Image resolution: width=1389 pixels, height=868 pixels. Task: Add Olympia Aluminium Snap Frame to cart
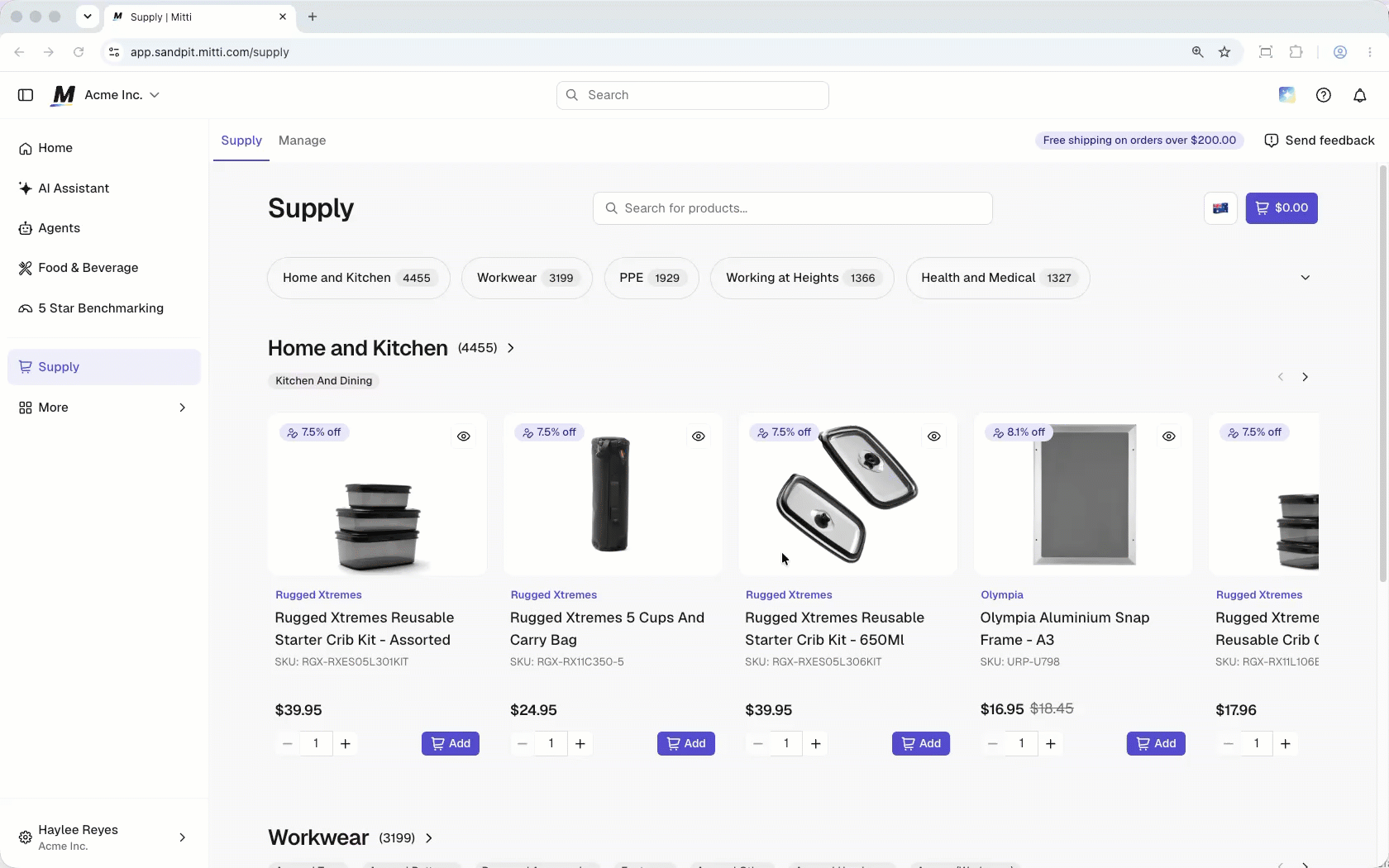pos(1156,744)
